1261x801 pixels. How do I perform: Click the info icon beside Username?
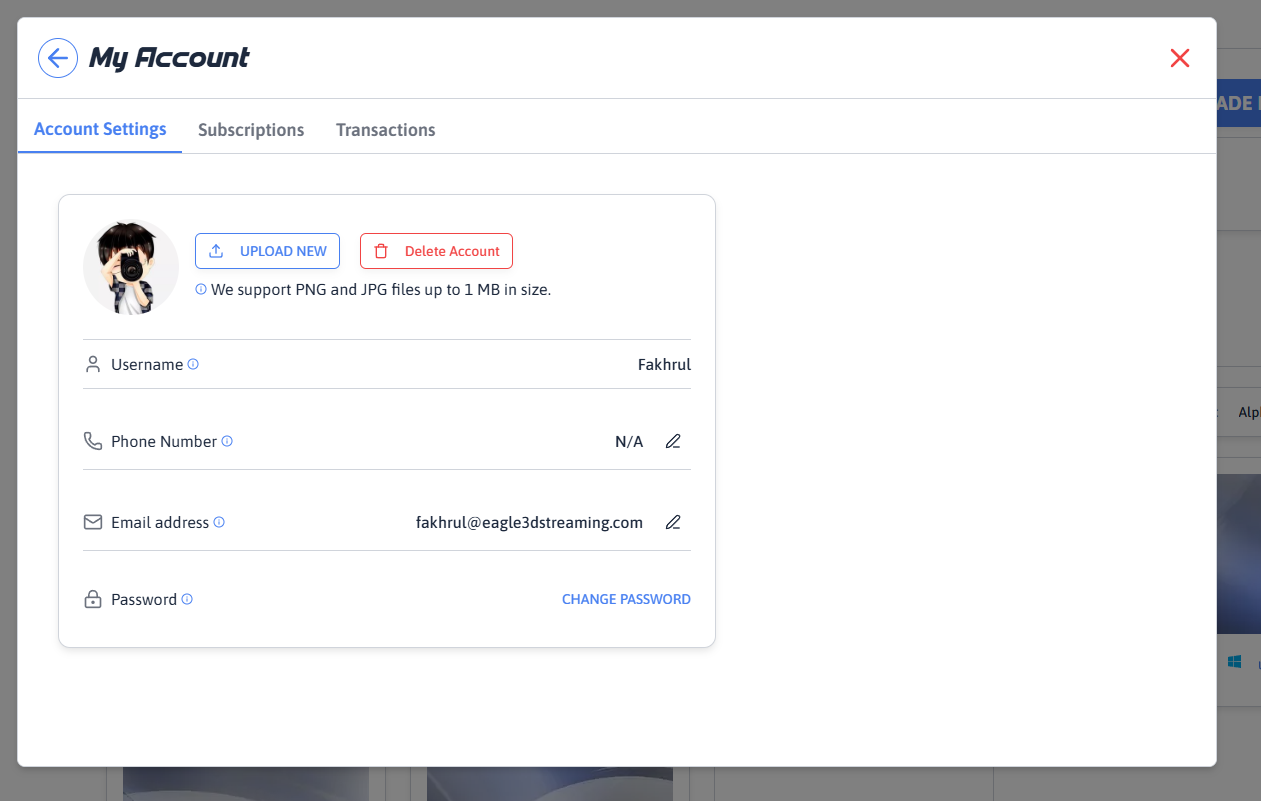(x=193, y=364)
